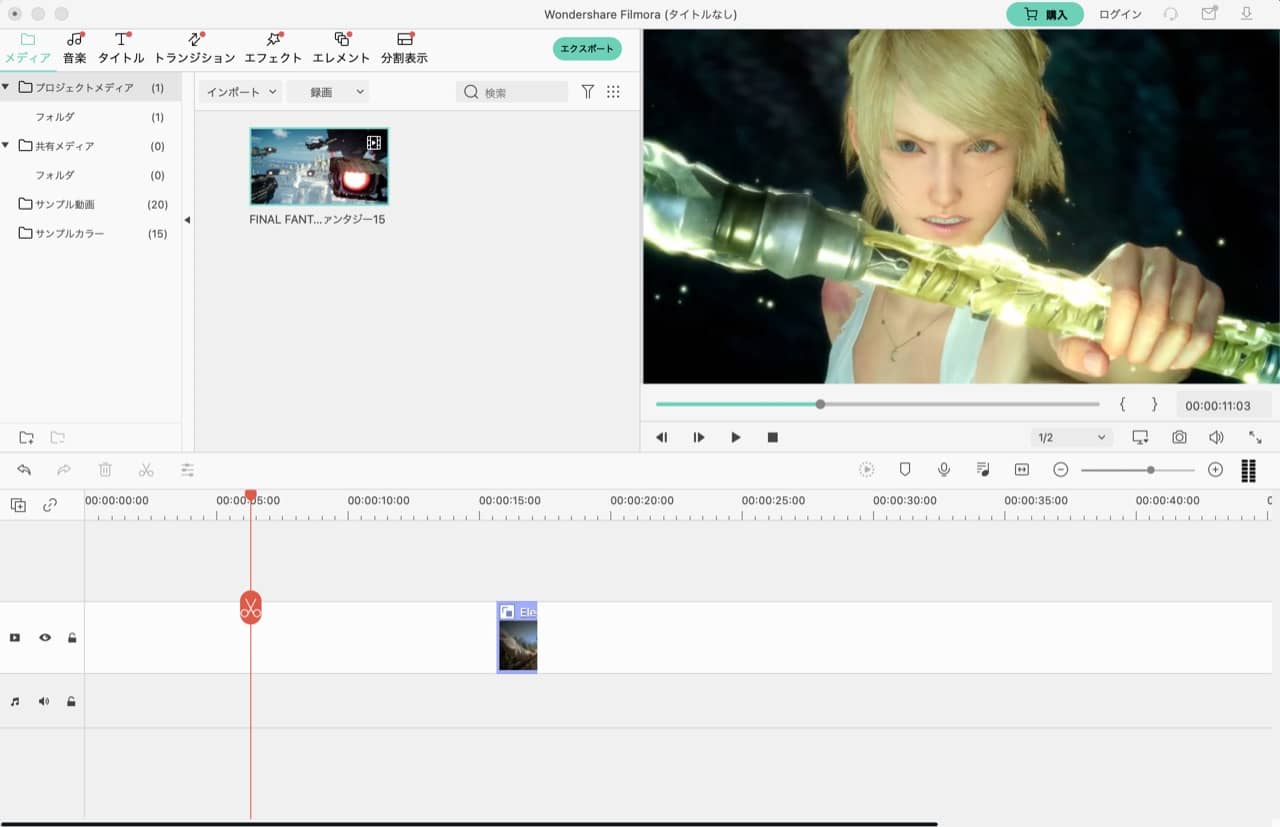Image resolution: width=1280 pixels, height=827 pixels.
Task: Collapse the media library side panel arrow
Action: coord(187,220)
